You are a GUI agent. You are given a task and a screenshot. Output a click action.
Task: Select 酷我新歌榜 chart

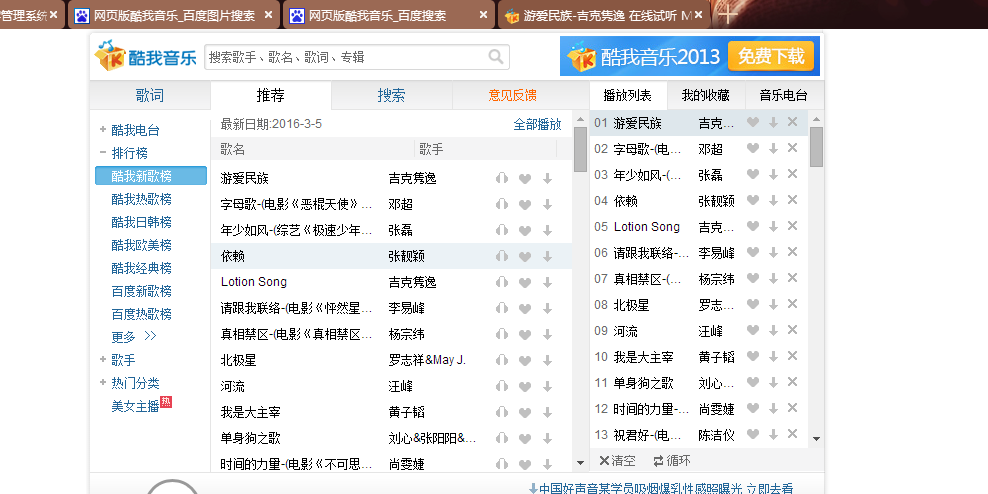[151, 176]
